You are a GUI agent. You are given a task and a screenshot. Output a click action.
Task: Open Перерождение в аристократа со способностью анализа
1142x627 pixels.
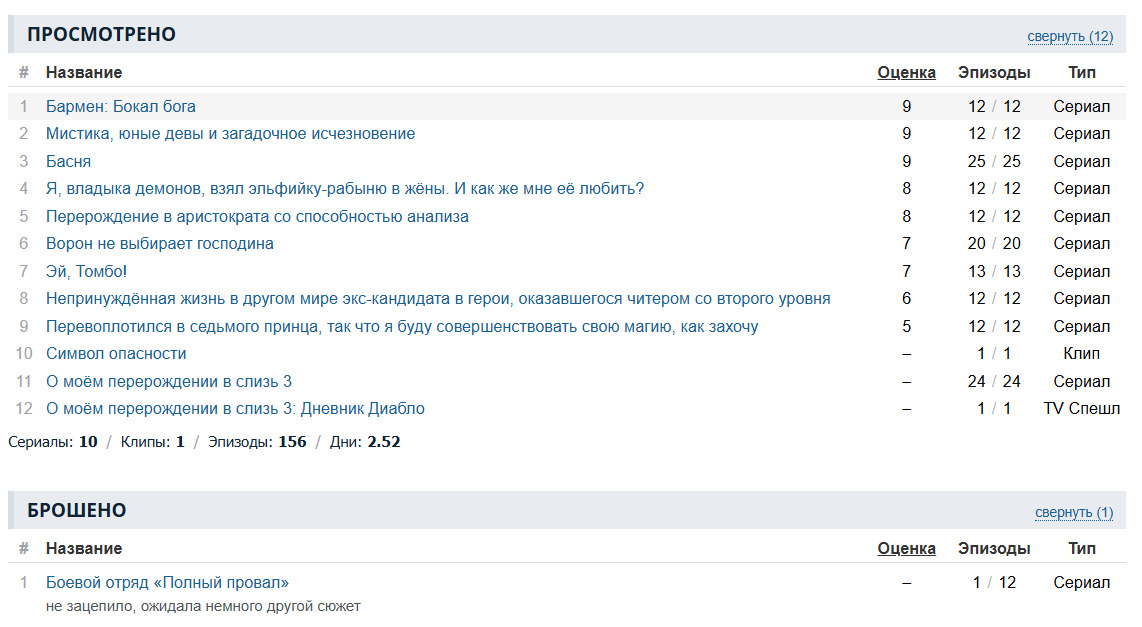(257, 216)
